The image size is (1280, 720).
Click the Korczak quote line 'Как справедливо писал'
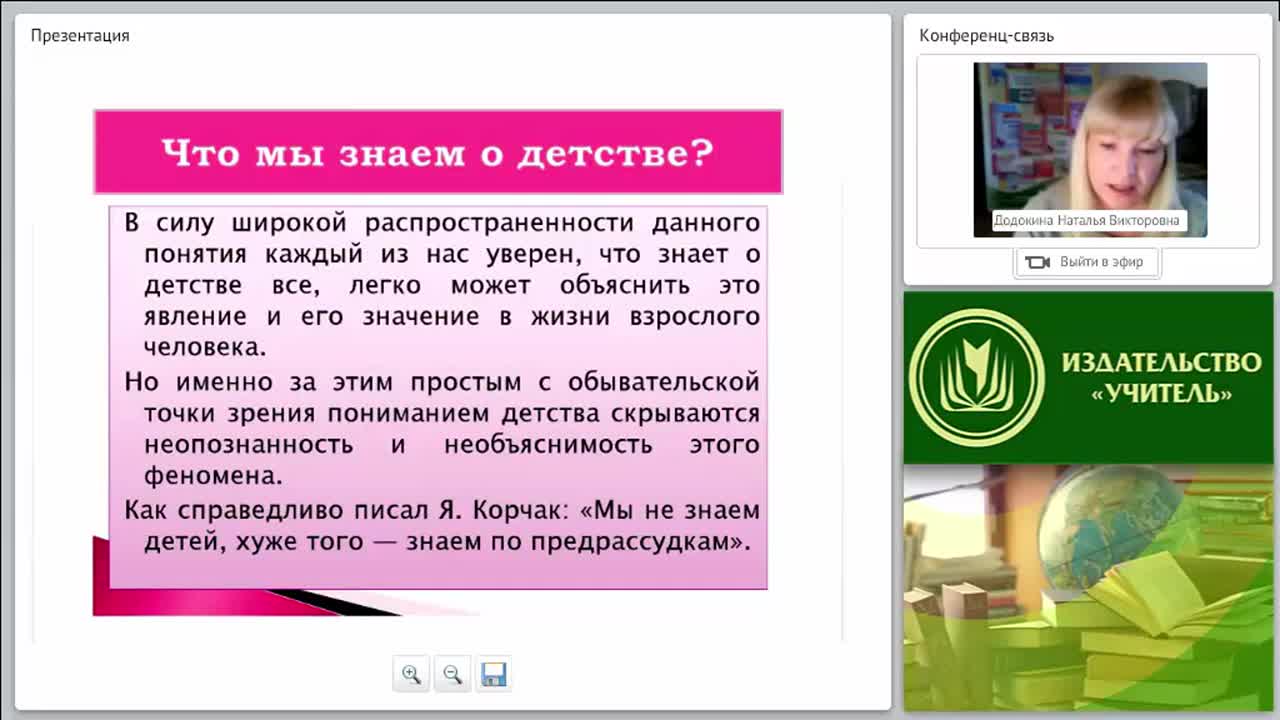tap(442, 526)
